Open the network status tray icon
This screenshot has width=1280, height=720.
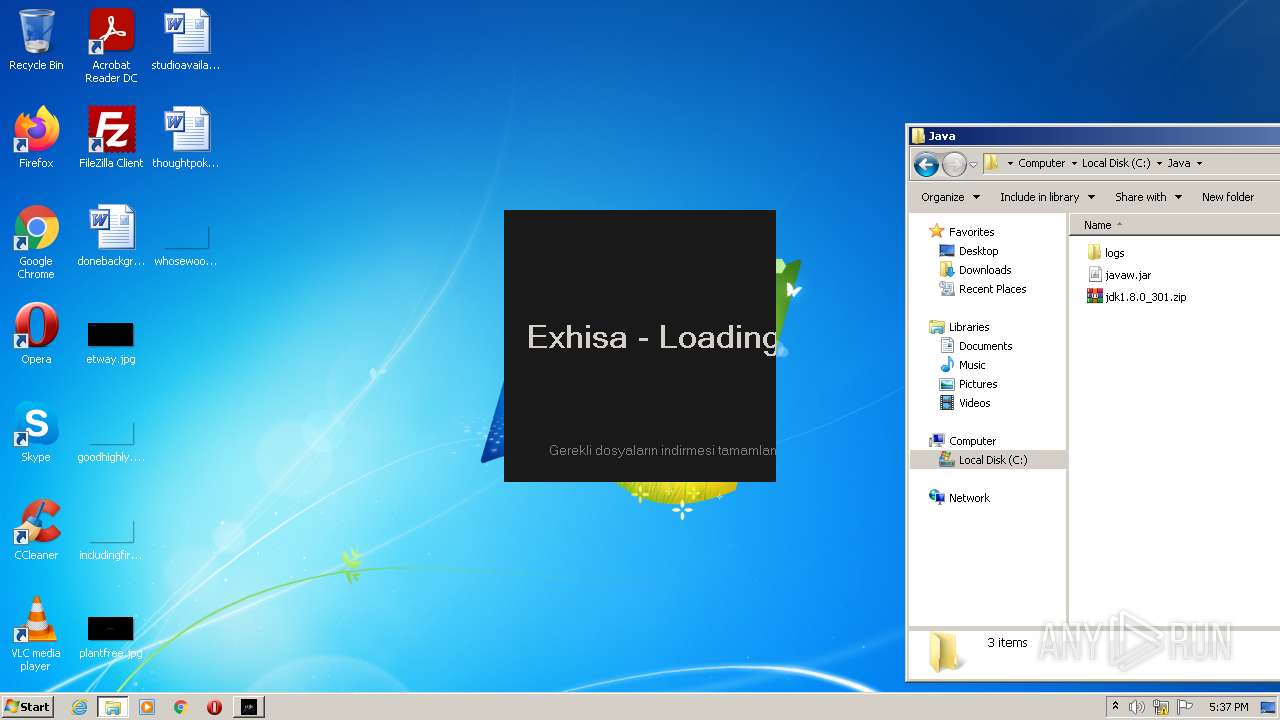coord(1161,707)
